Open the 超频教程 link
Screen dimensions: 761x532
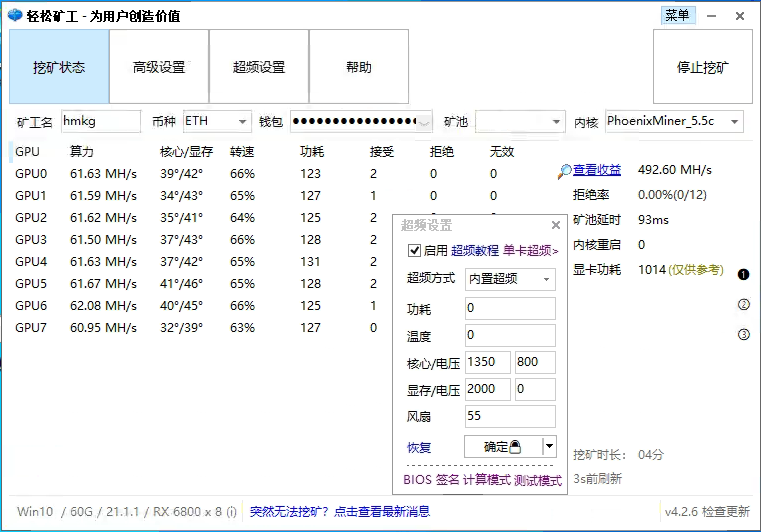(x=474, y=251)
